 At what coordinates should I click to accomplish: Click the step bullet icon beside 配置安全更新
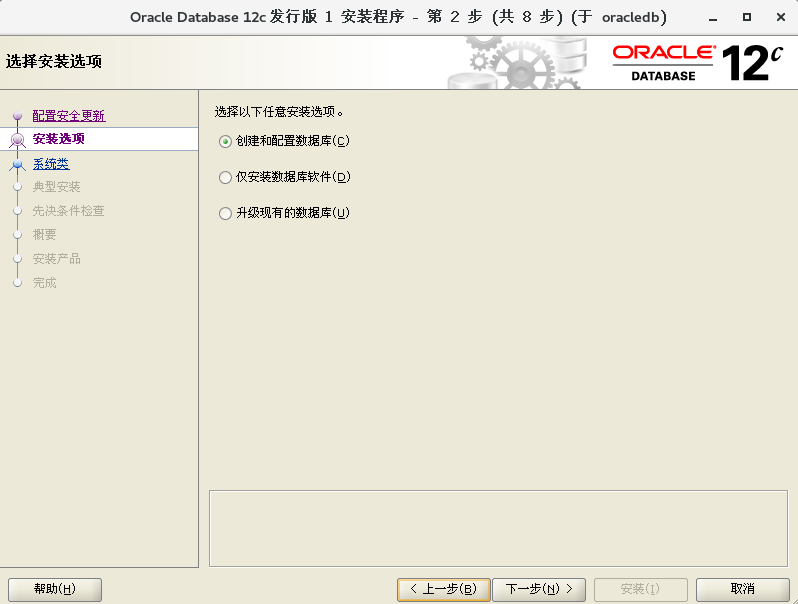(x=17, y=116)
